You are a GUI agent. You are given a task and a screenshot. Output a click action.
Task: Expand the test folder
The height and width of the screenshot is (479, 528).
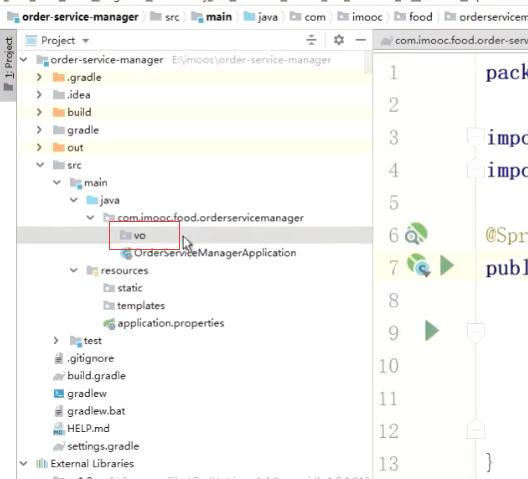56,341
